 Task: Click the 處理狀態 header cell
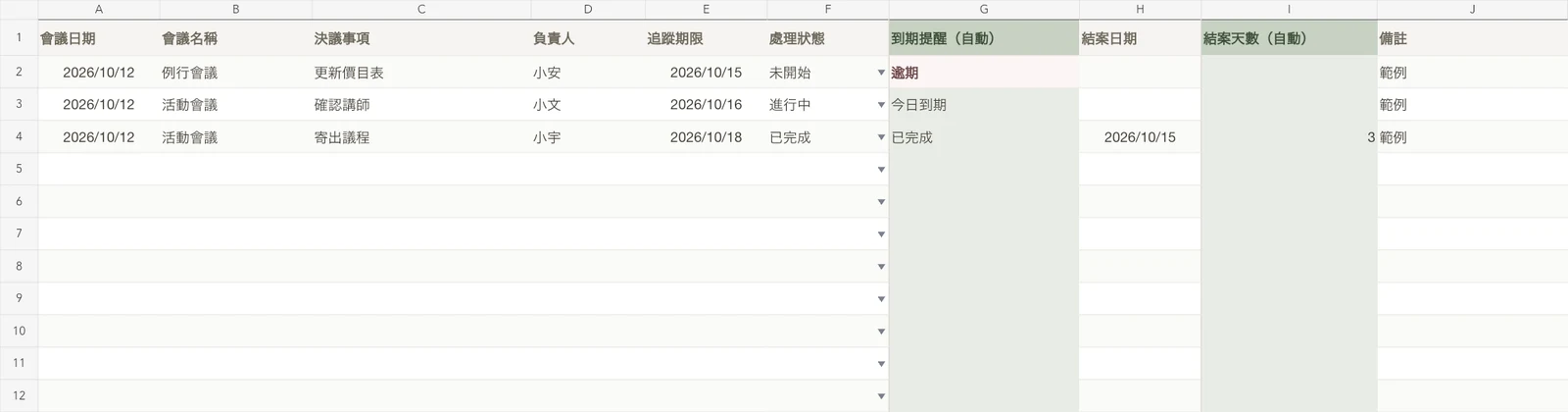point(828,38)
